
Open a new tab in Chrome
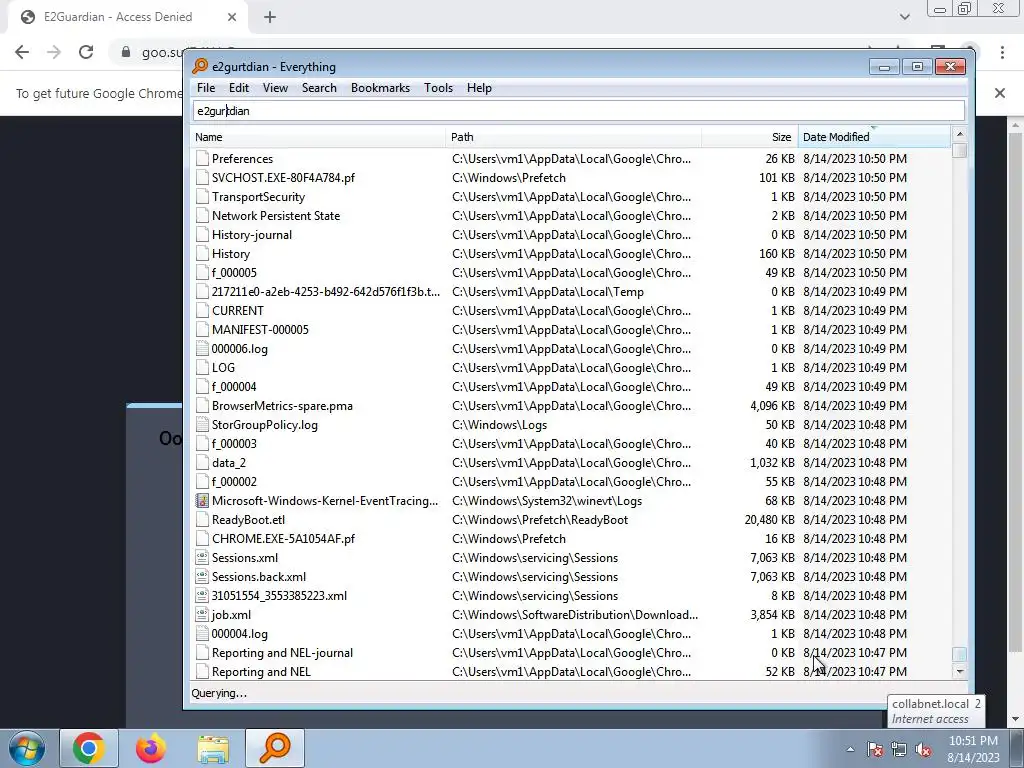tap(270, 17)
